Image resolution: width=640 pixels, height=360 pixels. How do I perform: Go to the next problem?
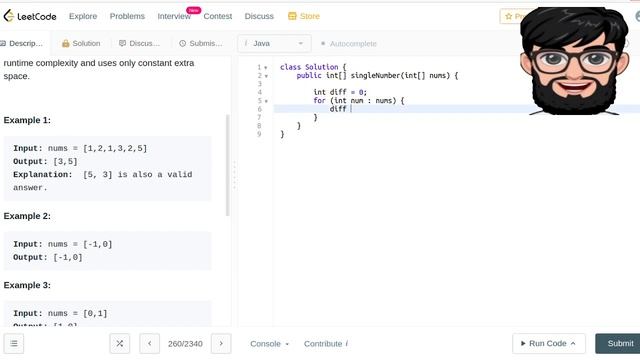pyautogui.click(x=221, y=344)
